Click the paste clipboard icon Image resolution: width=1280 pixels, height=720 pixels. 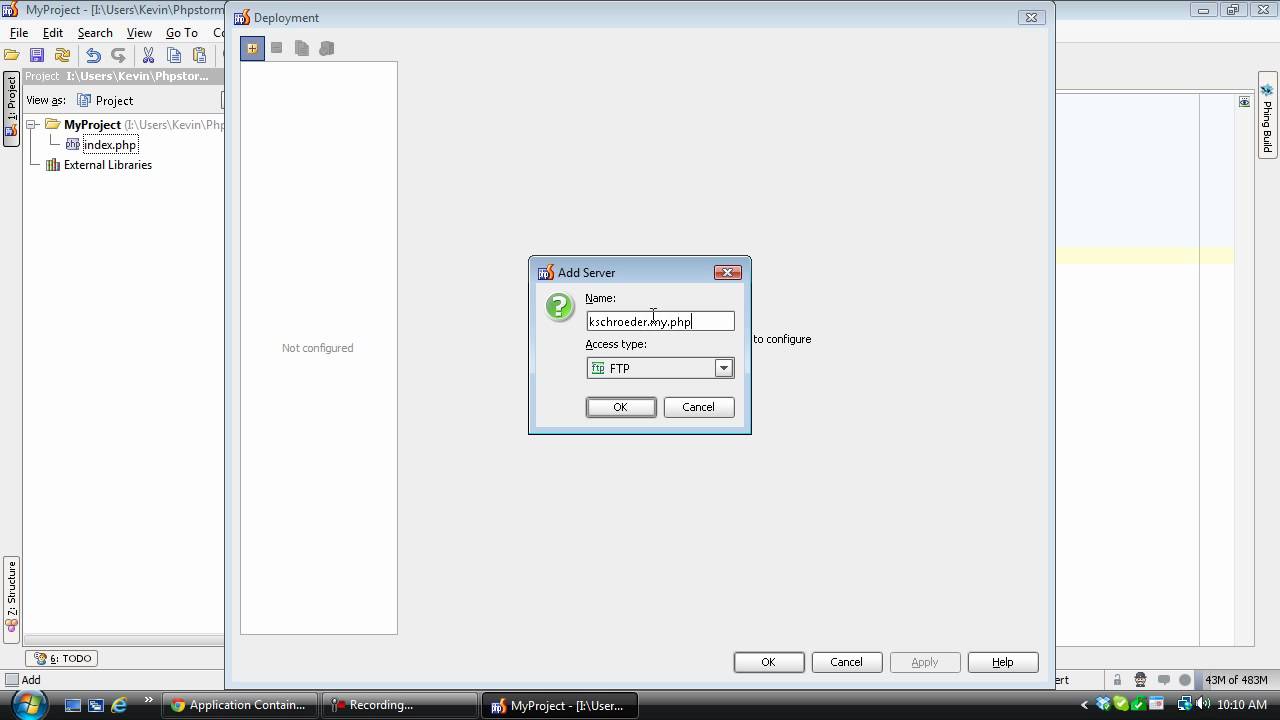(x=199, y=55)
